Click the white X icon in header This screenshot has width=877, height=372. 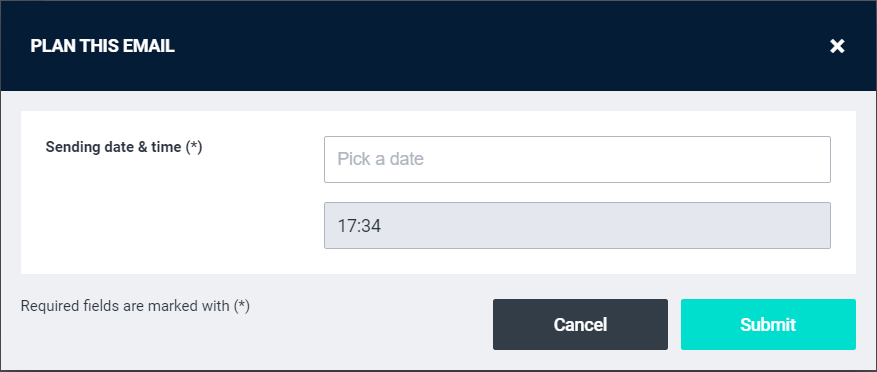coord(837,46)
